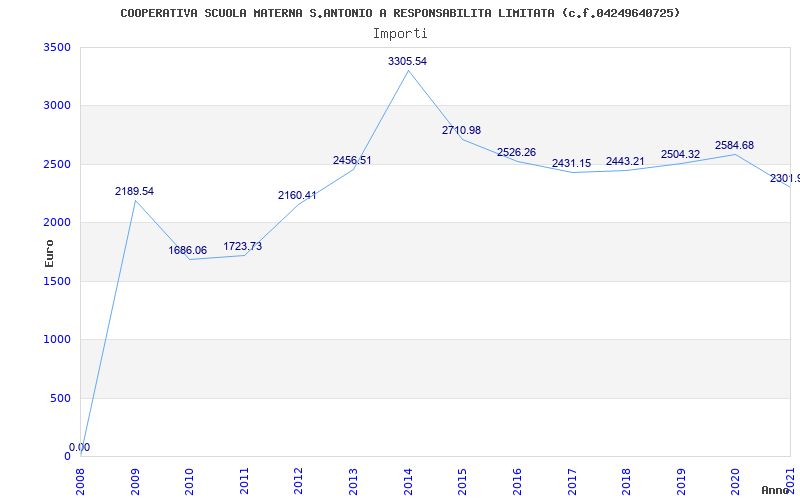Viewport: 800px width, 500px height.
Task: Click the 3500 y-axis tick
Action: click(55, 47)
